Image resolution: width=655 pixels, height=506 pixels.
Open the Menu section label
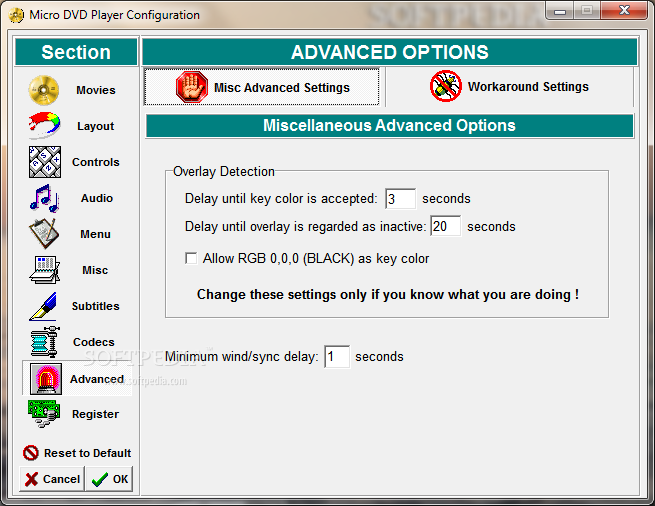pyautogui.click(x=96, y=234)
